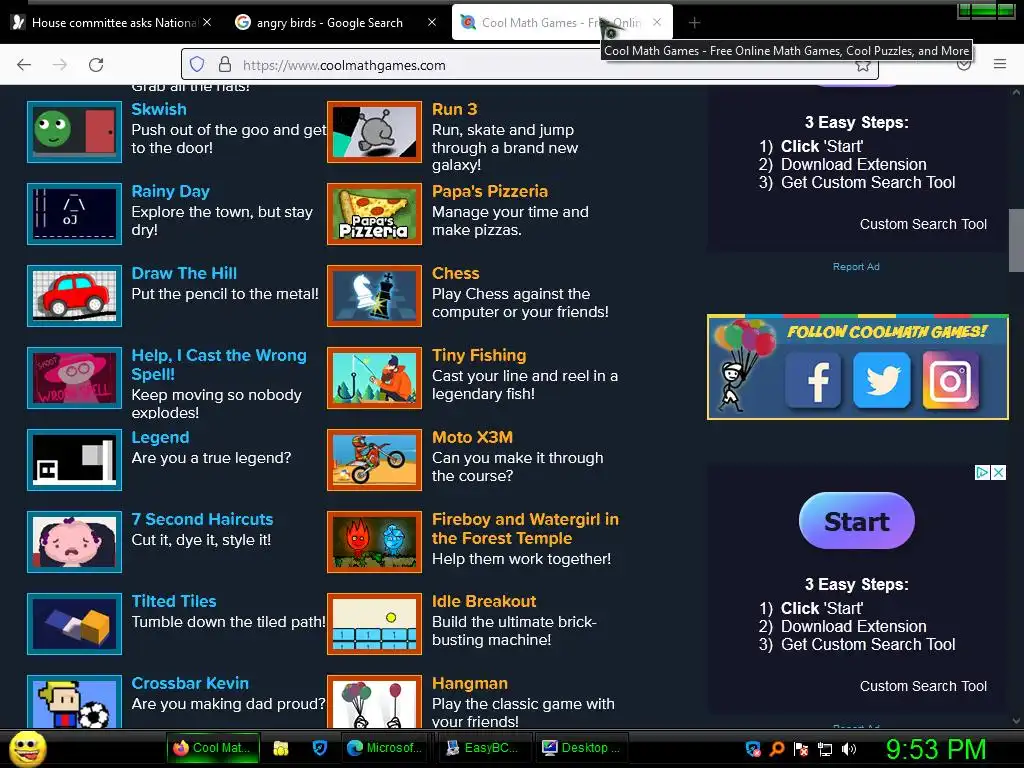Screen dimensions: 1024x768
Task: Open the Cool Mat... Firefox taskbar item
Action: (x=214, y=748)
